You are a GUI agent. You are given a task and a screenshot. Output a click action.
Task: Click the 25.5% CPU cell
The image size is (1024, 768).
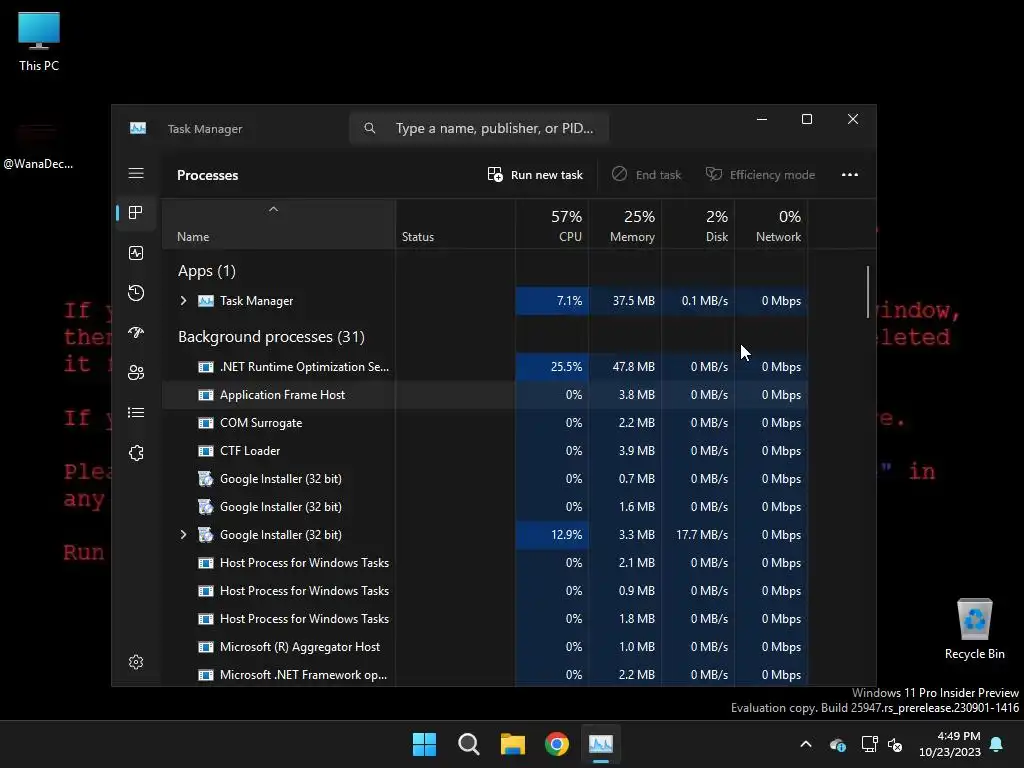[x=552, y=367]
